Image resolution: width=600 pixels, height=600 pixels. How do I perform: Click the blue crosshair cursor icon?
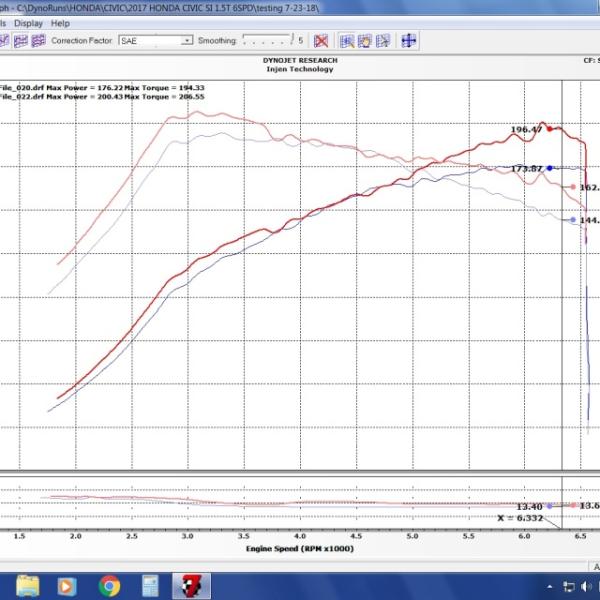click(409, 41)
